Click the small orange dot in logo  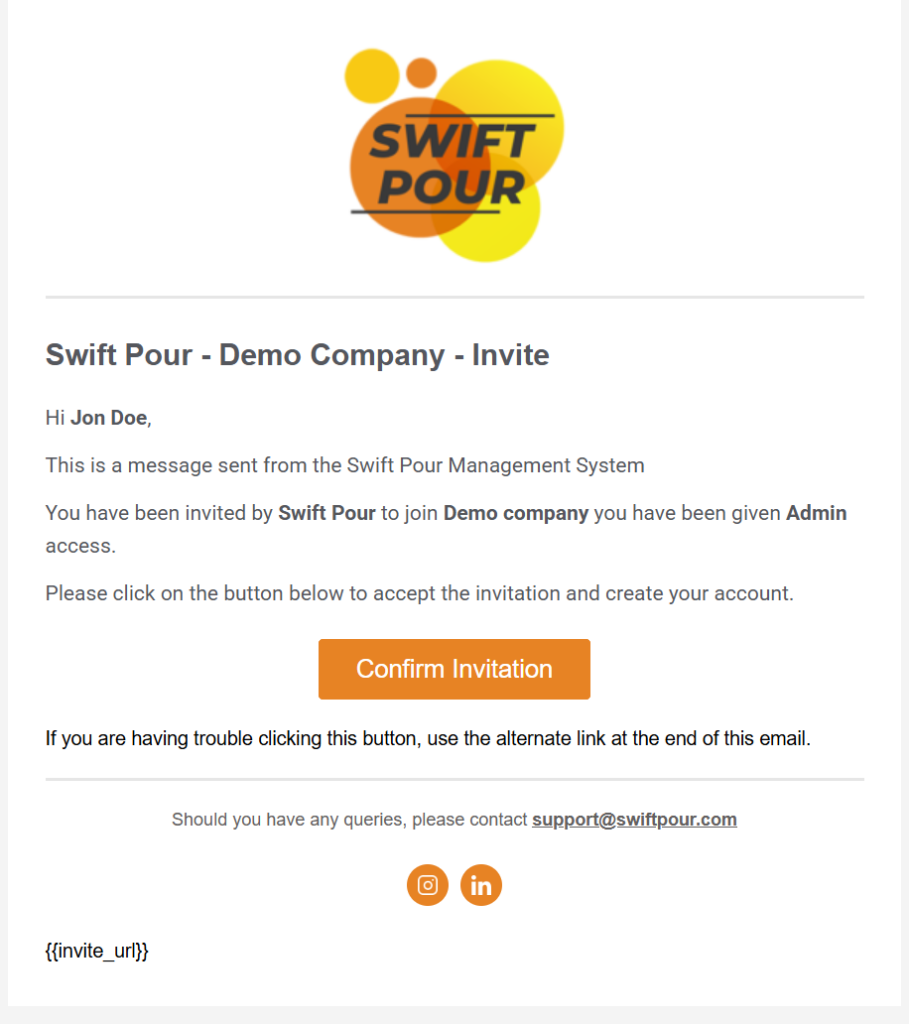[421, 72]
